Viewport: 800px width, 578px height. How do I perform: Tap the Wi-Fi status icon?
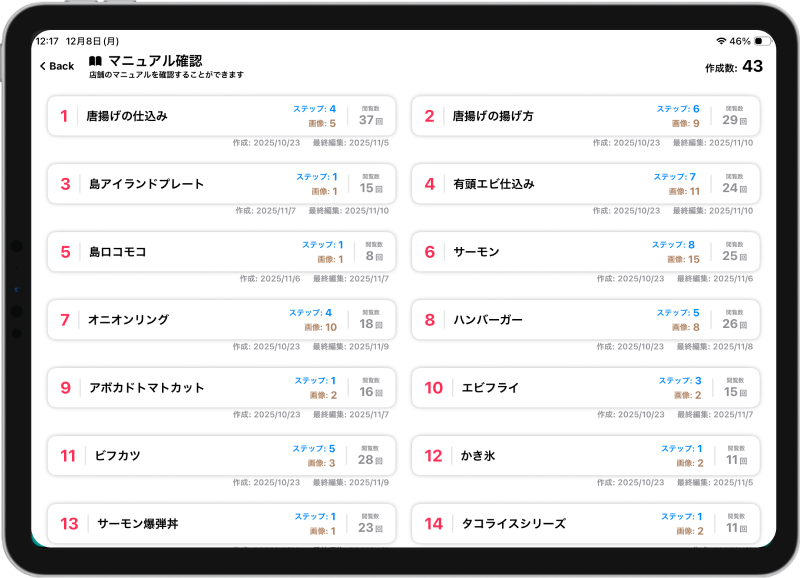[x=721, y=41]
